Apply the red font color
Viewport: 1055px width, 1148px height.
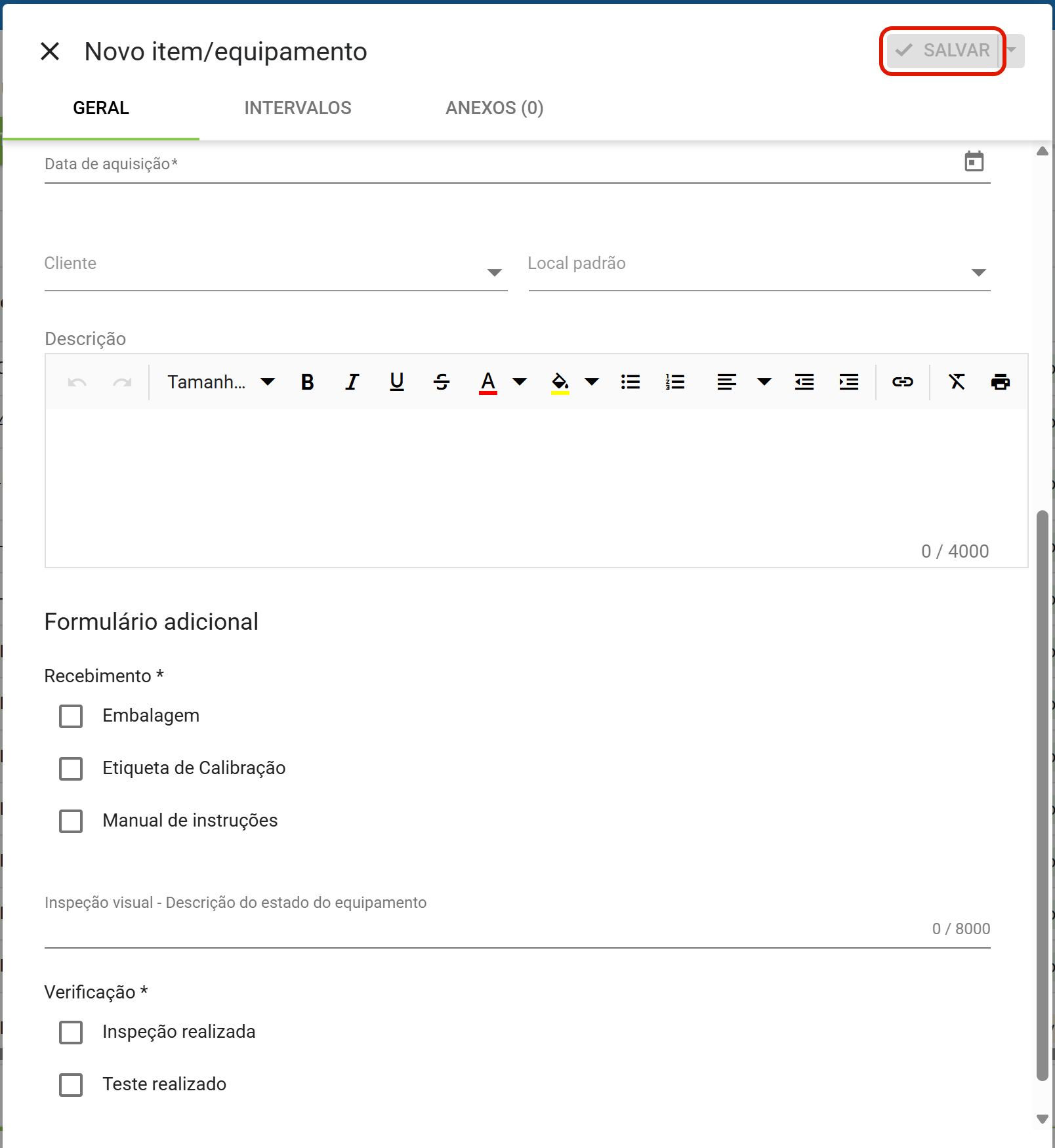click(x=488, y=382)
